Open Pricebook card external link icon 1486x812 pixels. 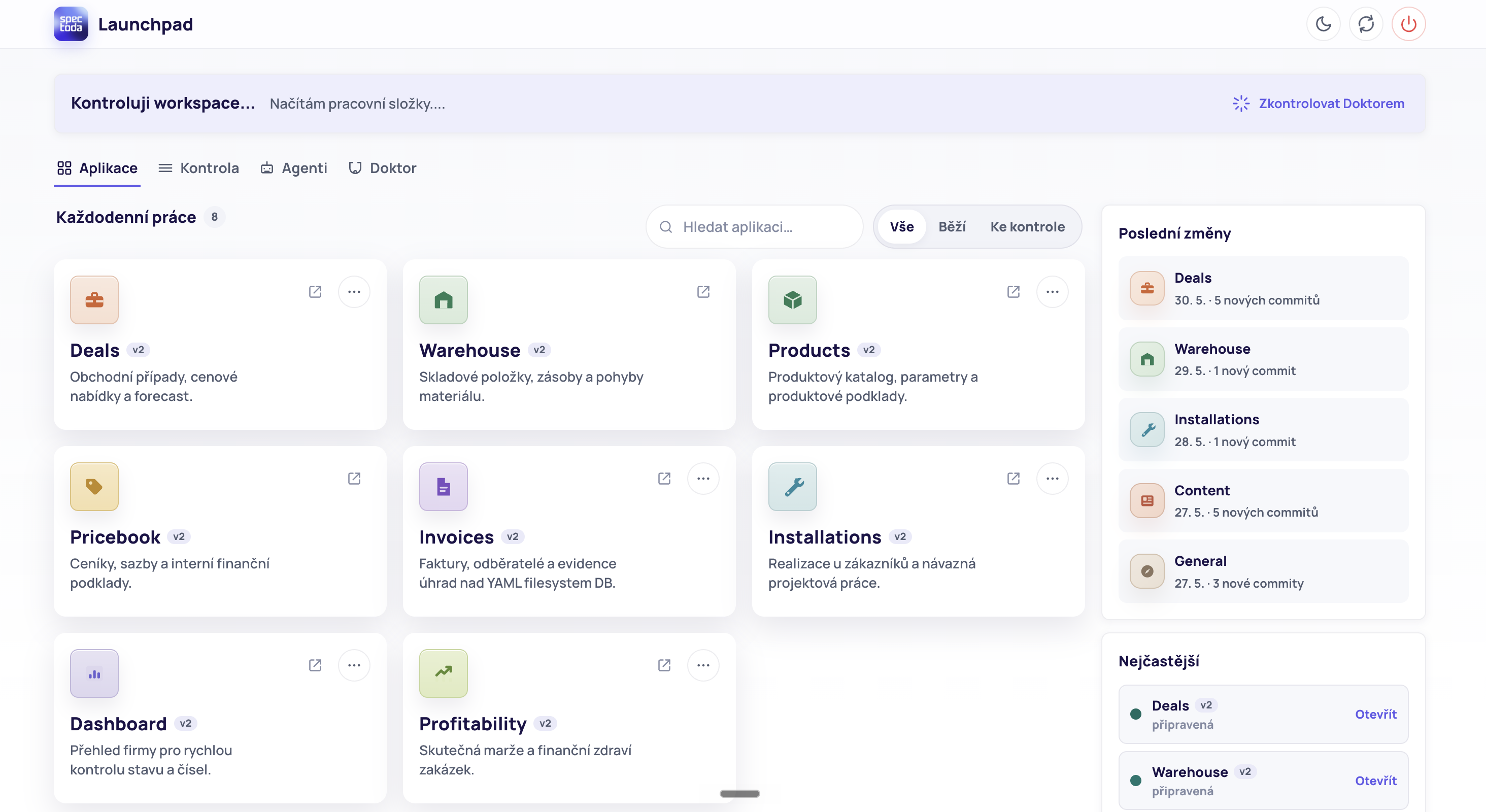coord(354,479)
